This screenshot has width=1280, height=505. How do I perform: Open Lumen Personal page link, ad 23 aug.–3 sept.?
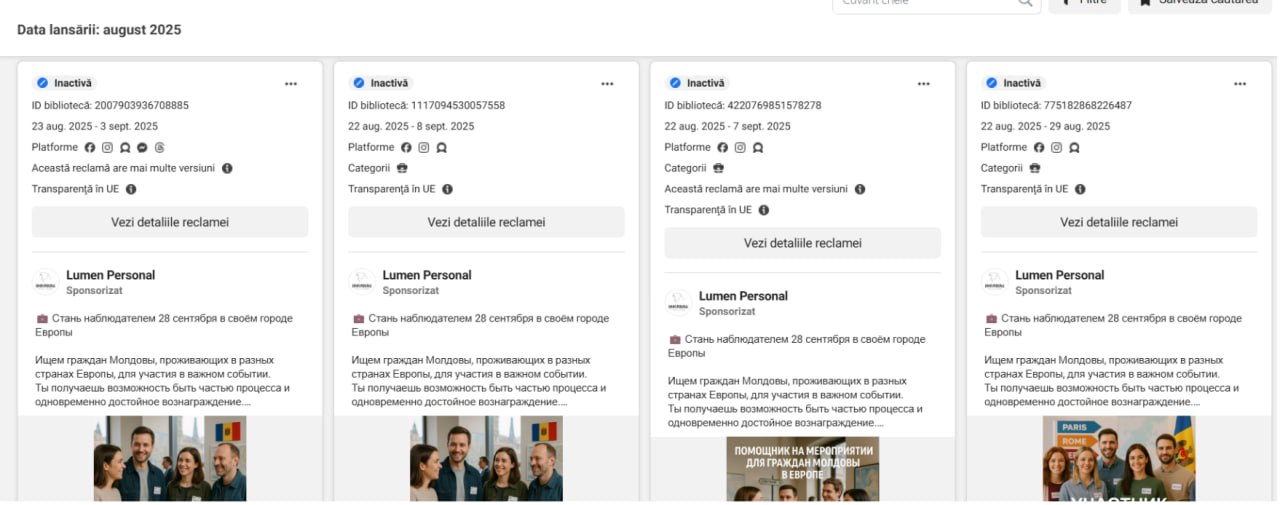click(x=110, y=275)
